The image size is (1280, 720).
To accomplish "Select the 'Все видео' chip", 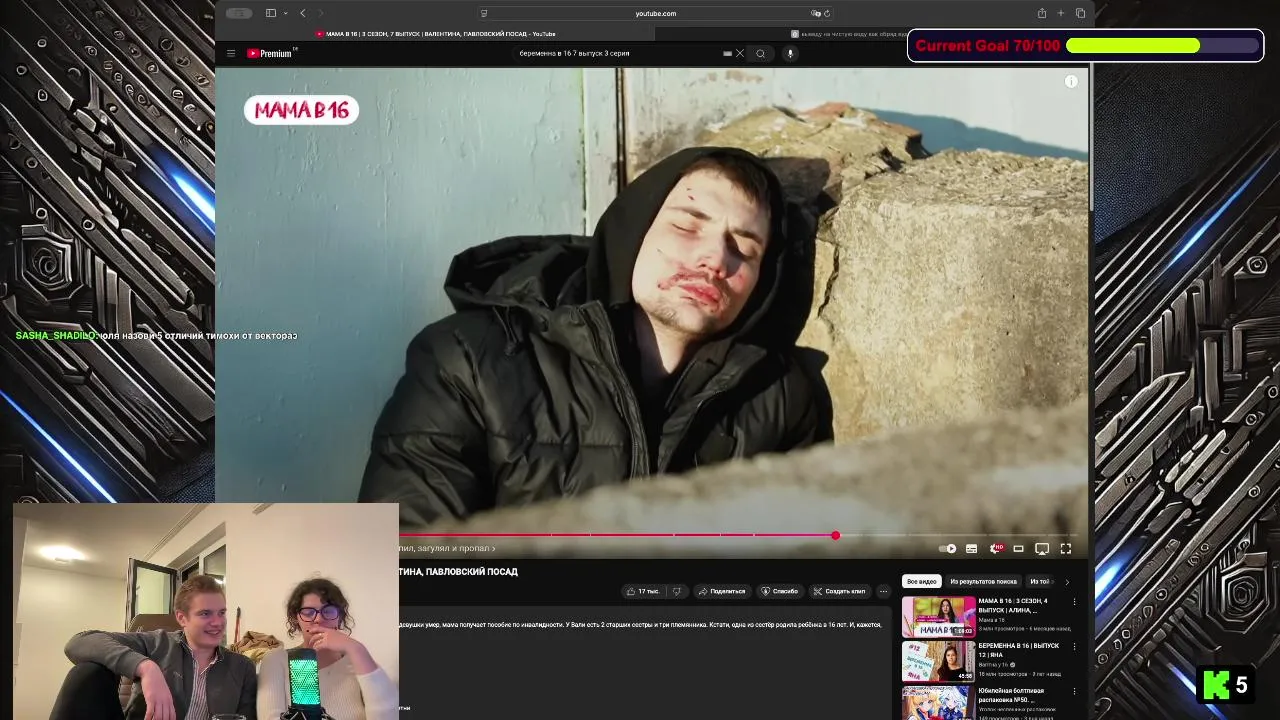I will 921,581.
